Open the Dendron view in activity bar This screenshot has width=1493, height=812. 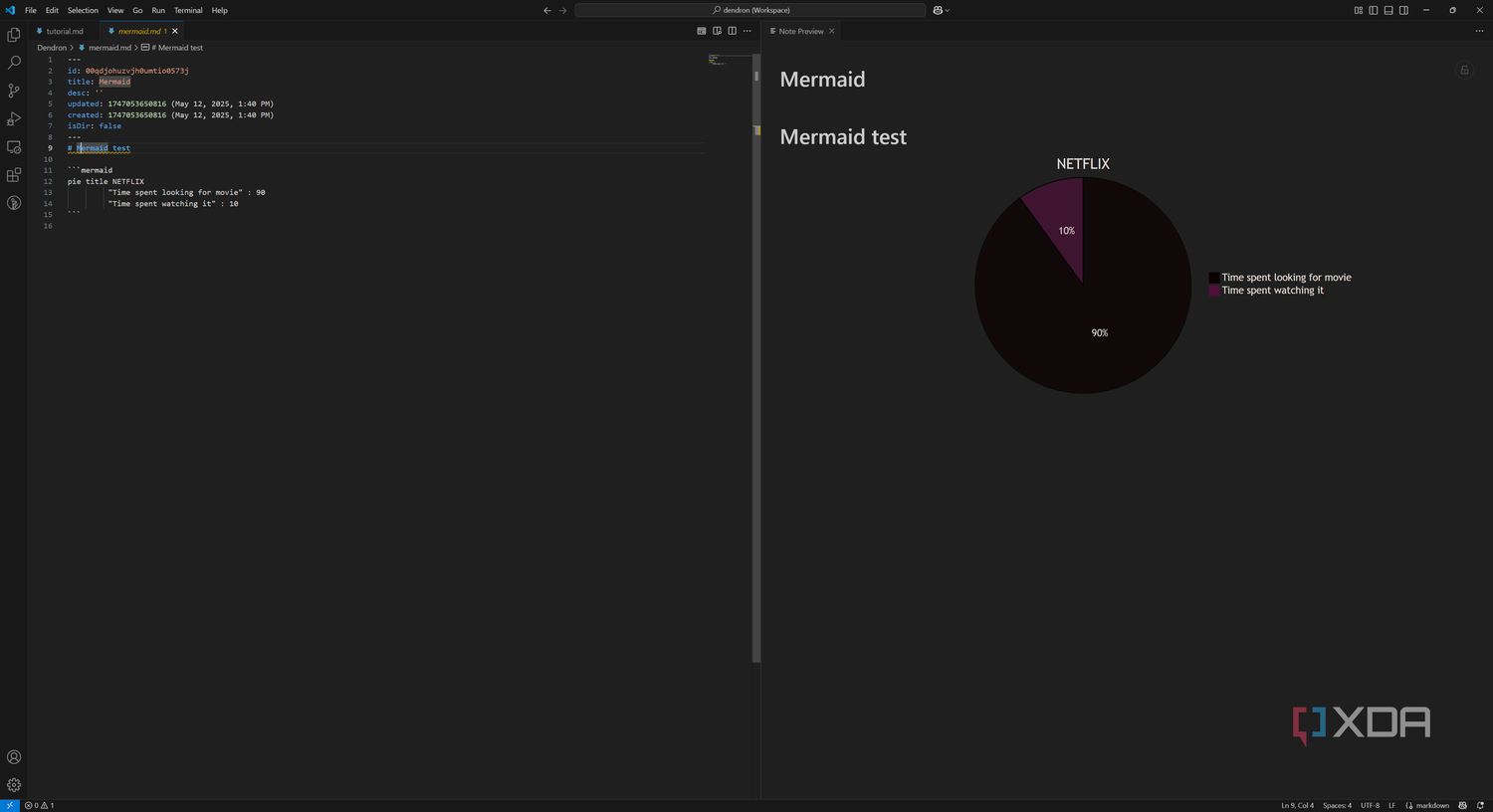click(x=14, y=203)
